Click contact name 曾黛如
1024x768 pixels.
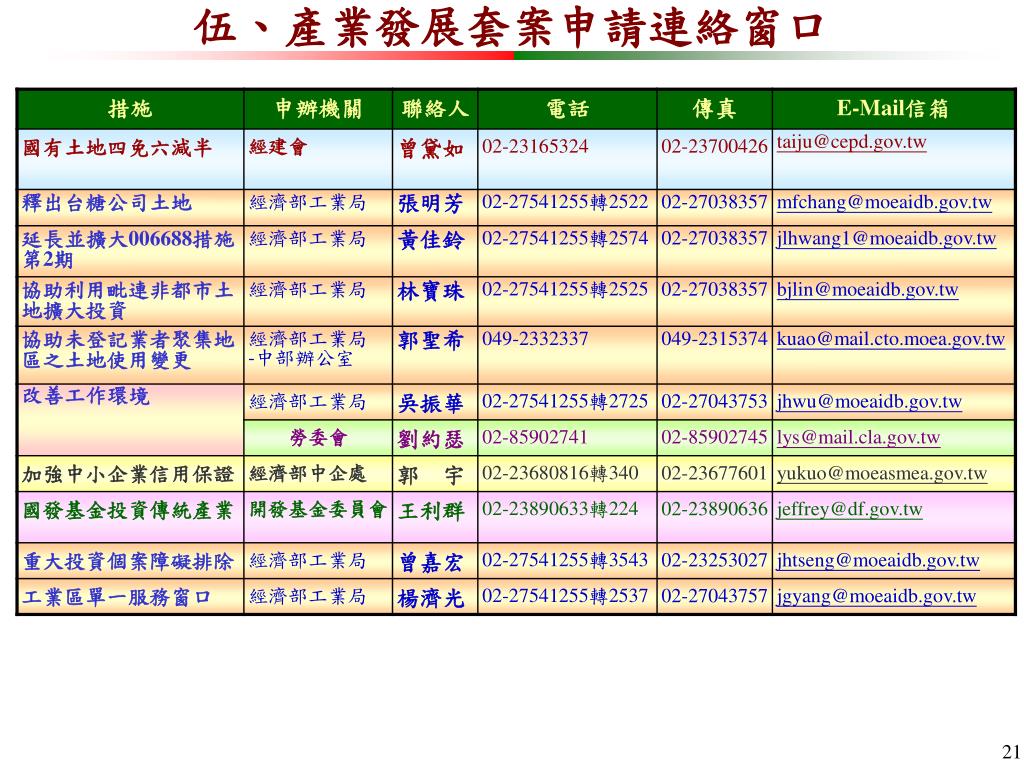click(432, 149)
